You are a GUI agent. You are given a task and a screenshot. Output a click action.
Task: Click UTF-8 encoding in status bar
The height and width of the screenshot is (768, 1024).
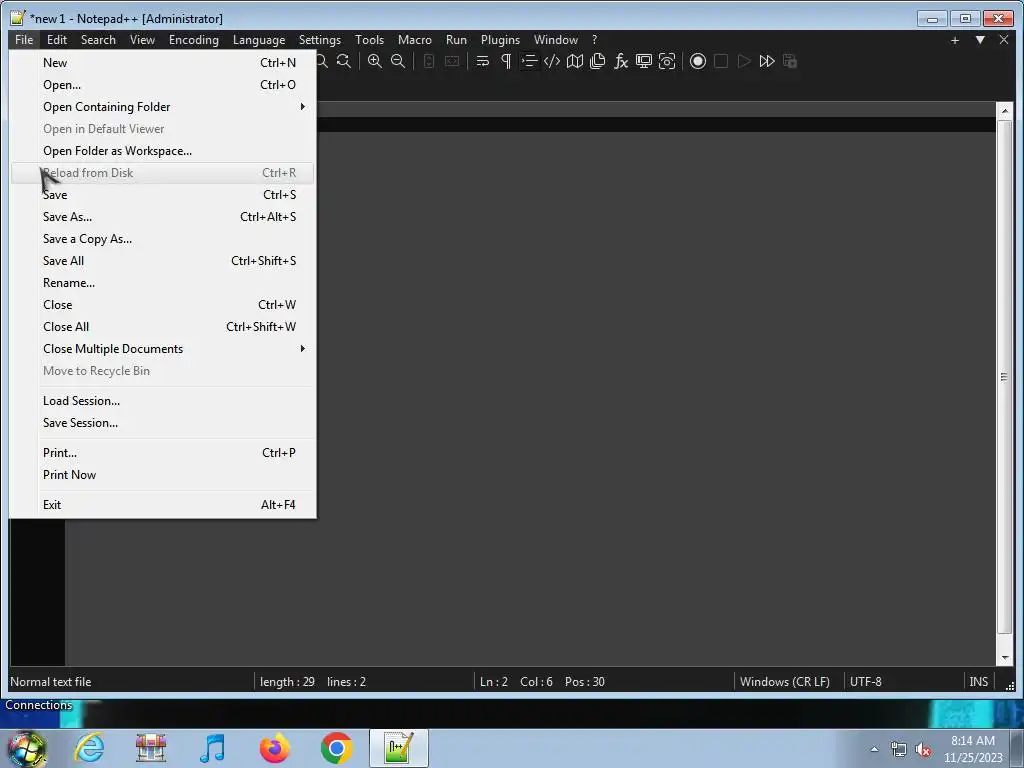tap(865, 682)
